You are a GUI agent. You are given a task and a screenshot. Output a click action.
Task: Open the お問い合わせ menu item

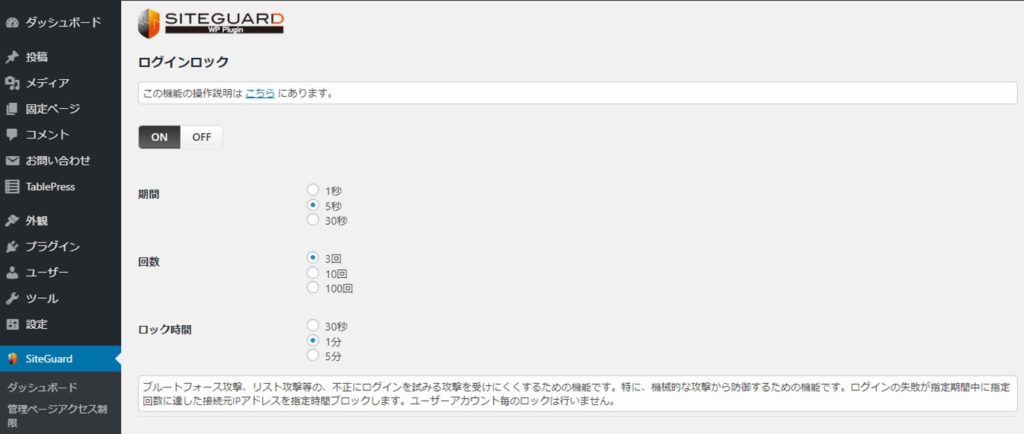[60, 161]
